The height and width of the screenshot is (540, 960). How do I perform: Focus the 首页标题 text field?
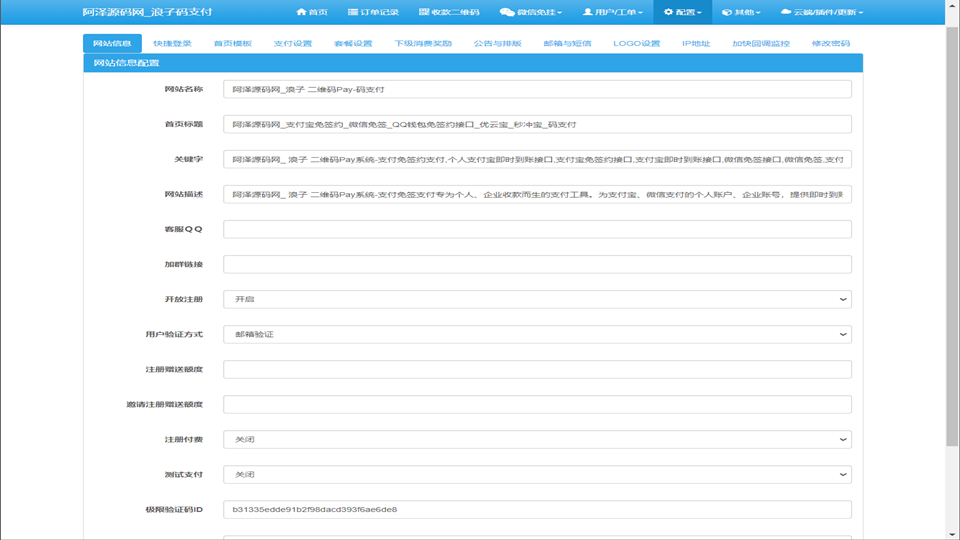point(537,124)
